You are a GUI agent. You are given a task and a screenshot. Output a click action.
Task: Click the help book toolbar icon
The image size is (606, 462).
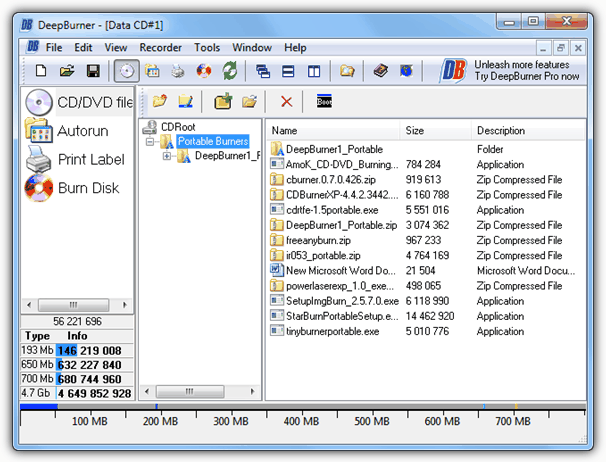380,71
